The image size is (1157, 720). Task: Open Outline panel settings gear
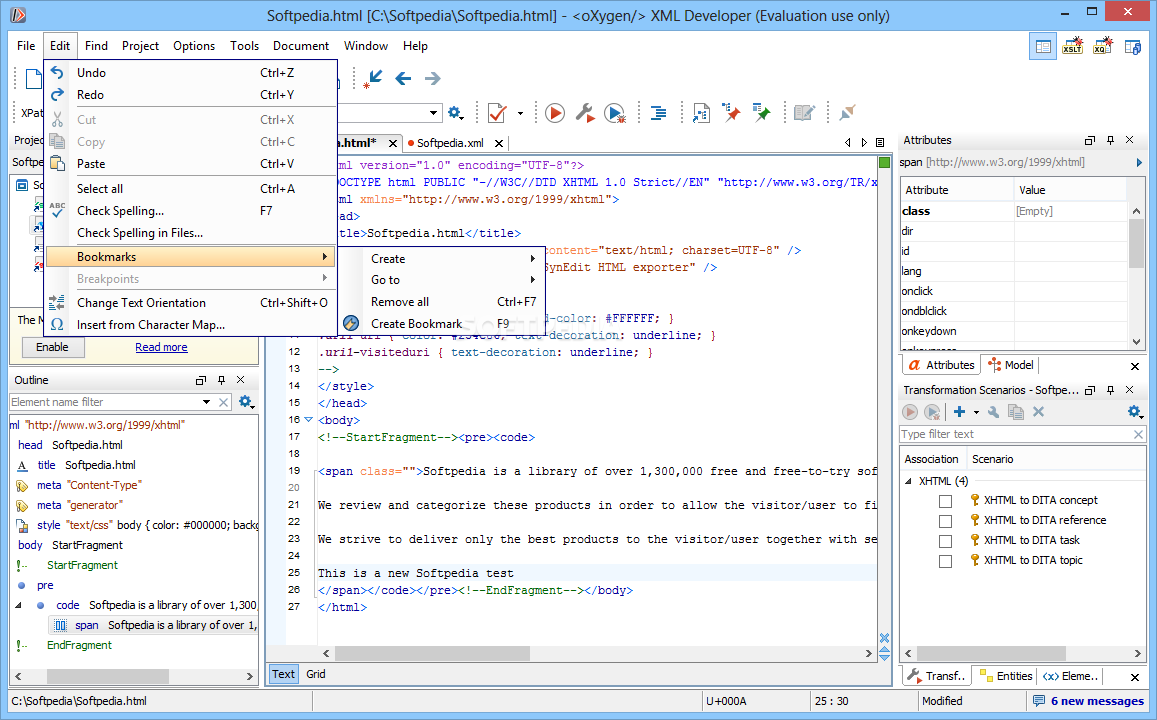[246, 402]
